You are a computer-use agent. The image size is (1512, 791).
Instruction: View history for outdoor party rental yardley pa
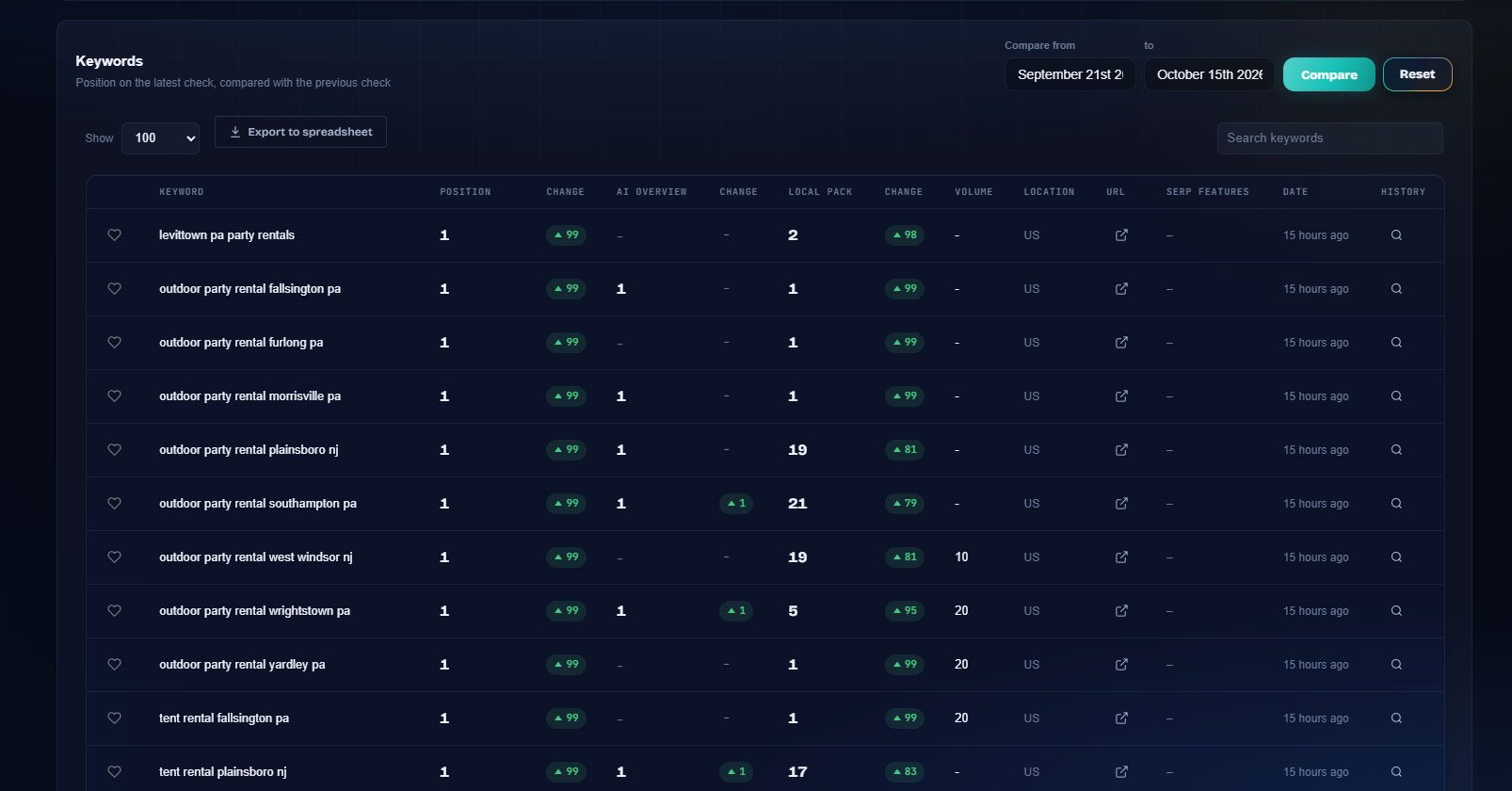[x=1396, y=665]
